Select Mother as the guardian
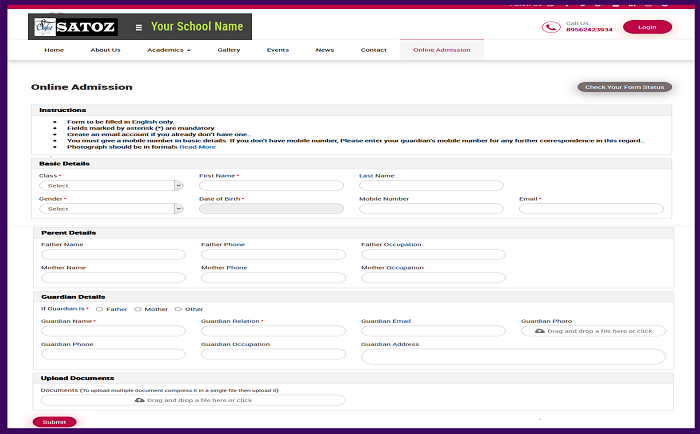 [x=138, y=309]
